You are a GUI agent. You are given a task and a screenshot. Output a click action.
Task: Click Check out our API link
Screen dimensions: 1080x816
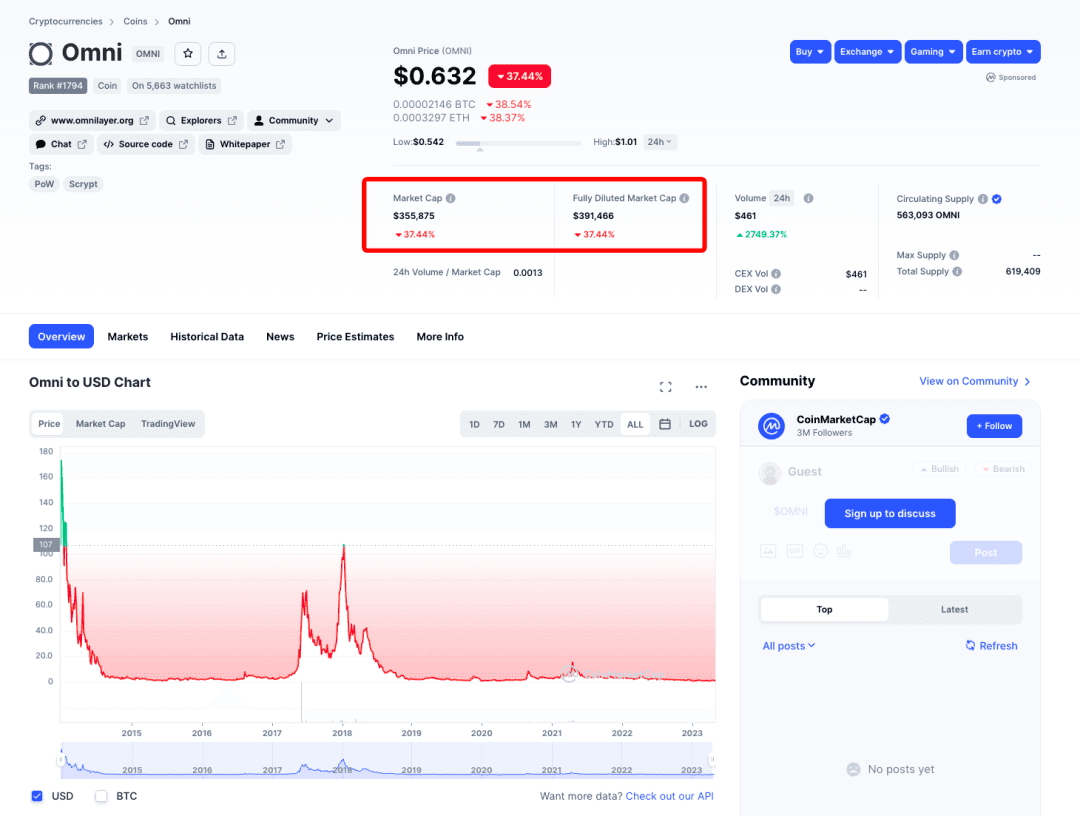669,796
